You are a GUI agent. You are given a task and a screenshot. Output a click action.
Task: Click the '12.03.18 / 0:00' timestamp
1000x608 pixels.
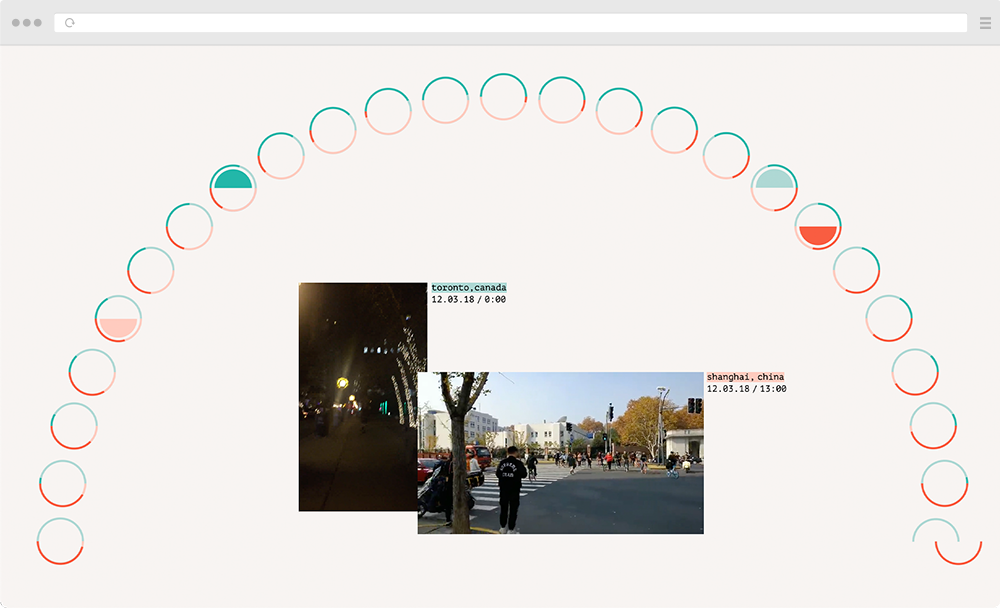(x=469, y=299)
